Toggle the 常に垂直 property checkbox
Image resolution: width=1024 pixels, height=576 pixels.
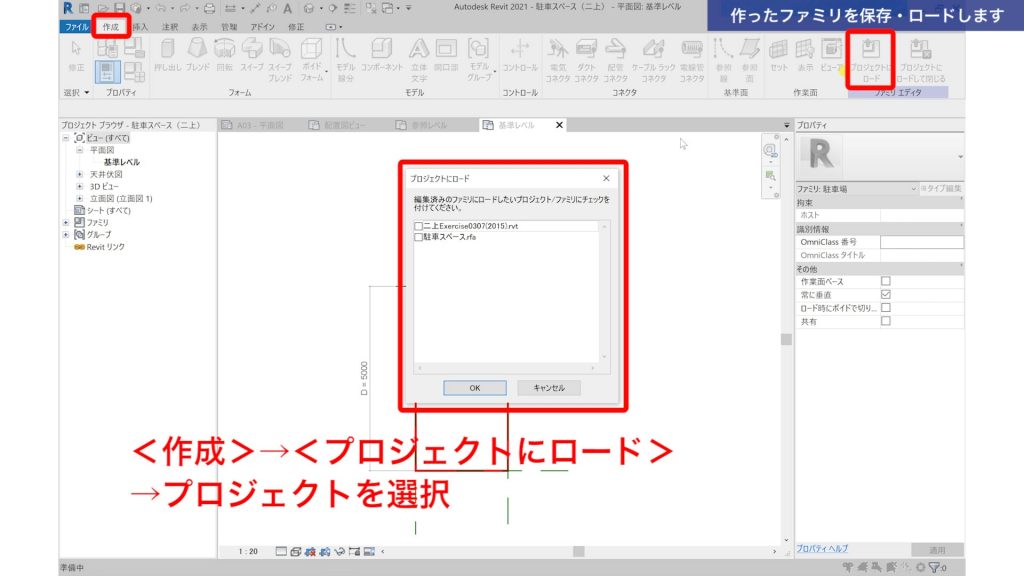[885, 295]
